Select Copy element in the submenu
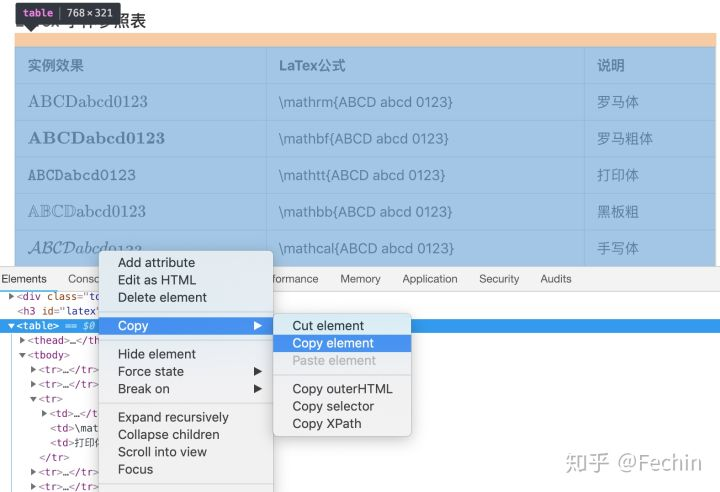 pos(342,343)
